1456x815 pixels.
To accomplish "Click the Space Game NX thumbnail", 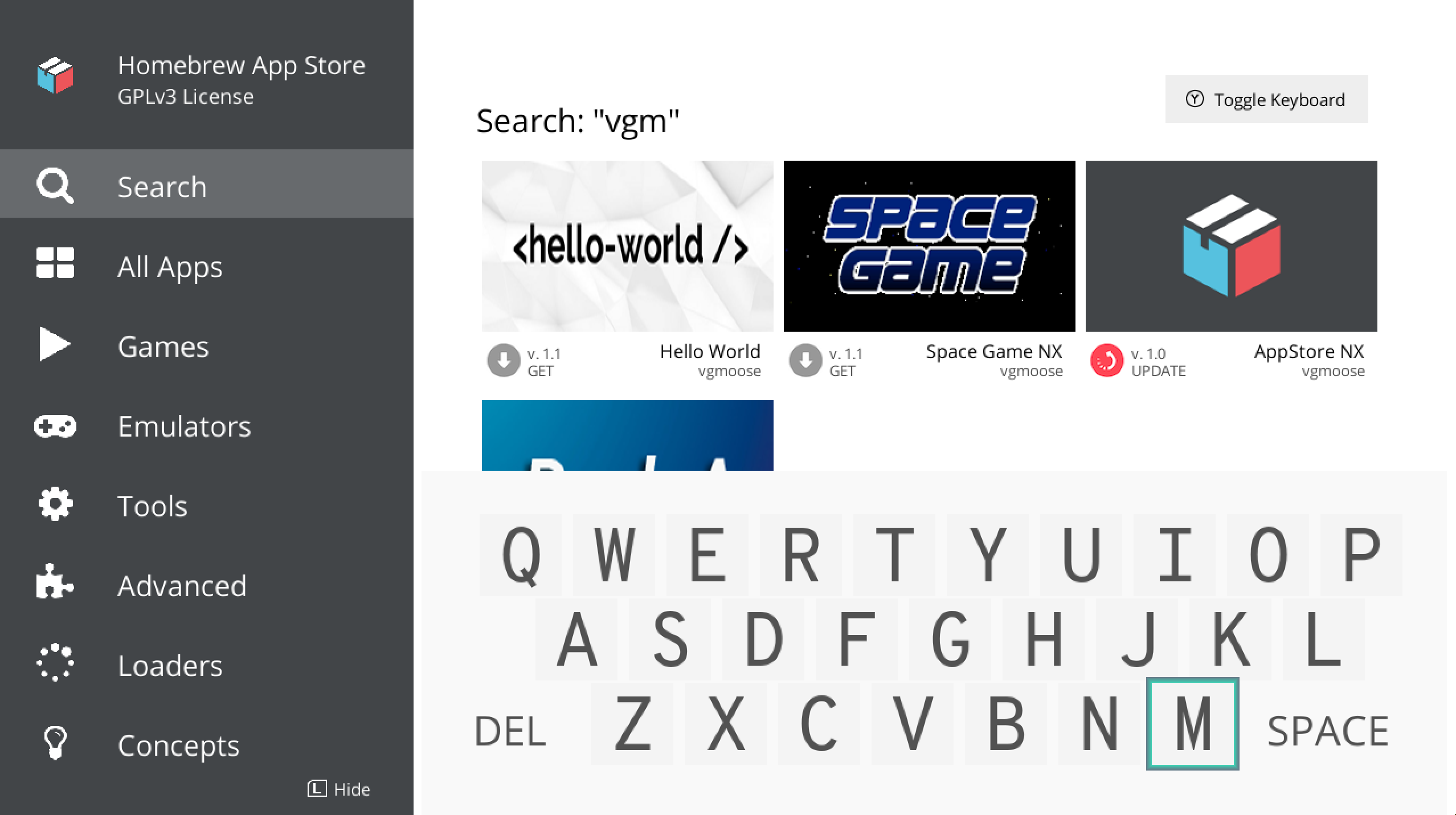I will tap(929, 245).
